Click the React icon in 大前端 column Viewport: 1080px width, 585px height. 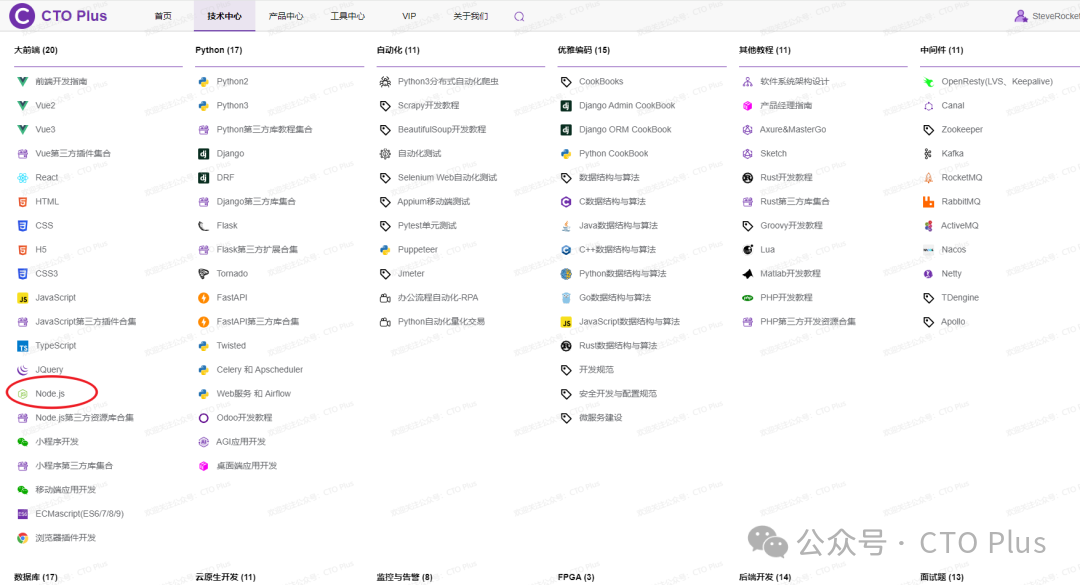click(25, 177)
